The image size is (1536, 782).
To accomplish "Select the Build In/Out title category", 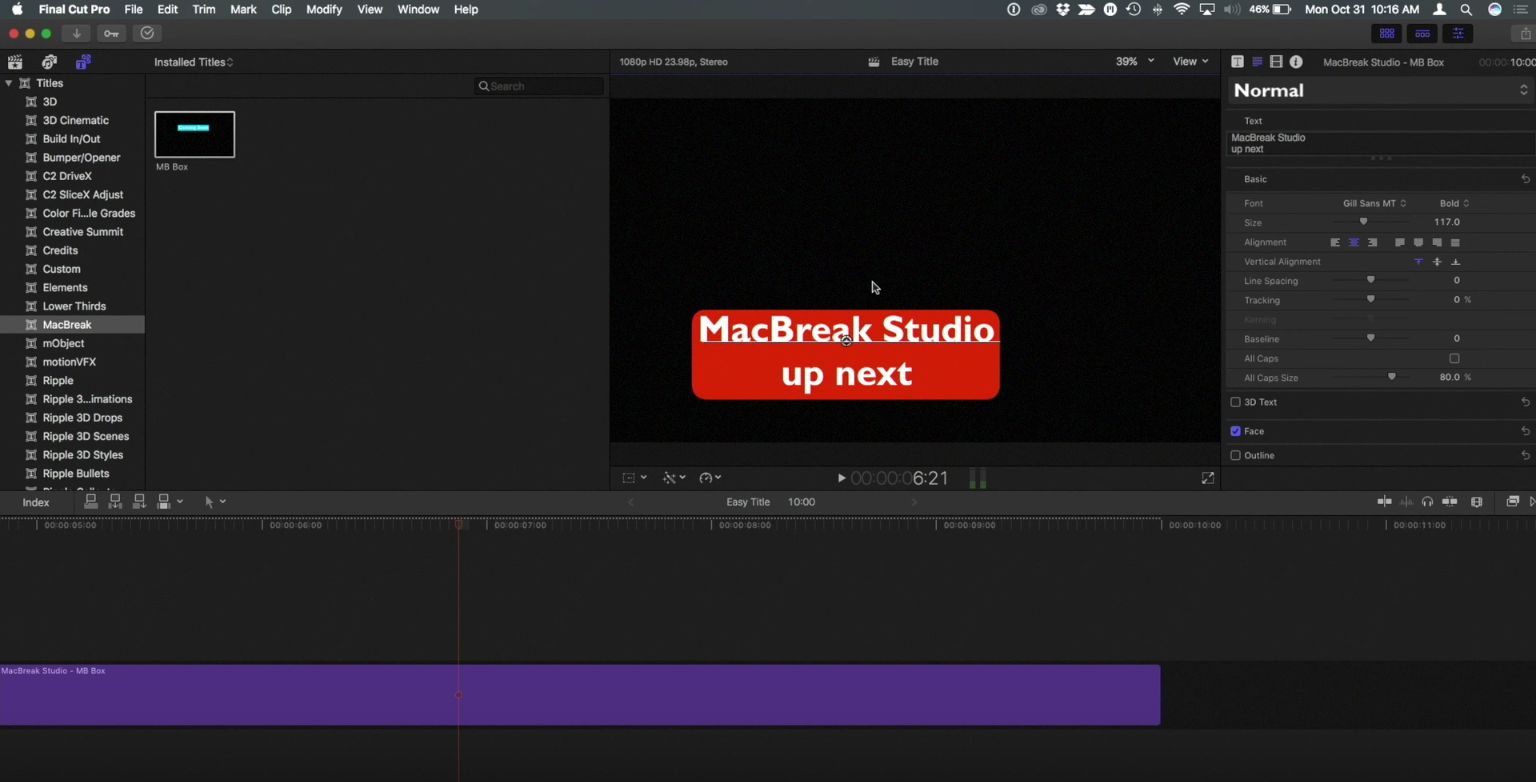I will coord(71,139).
